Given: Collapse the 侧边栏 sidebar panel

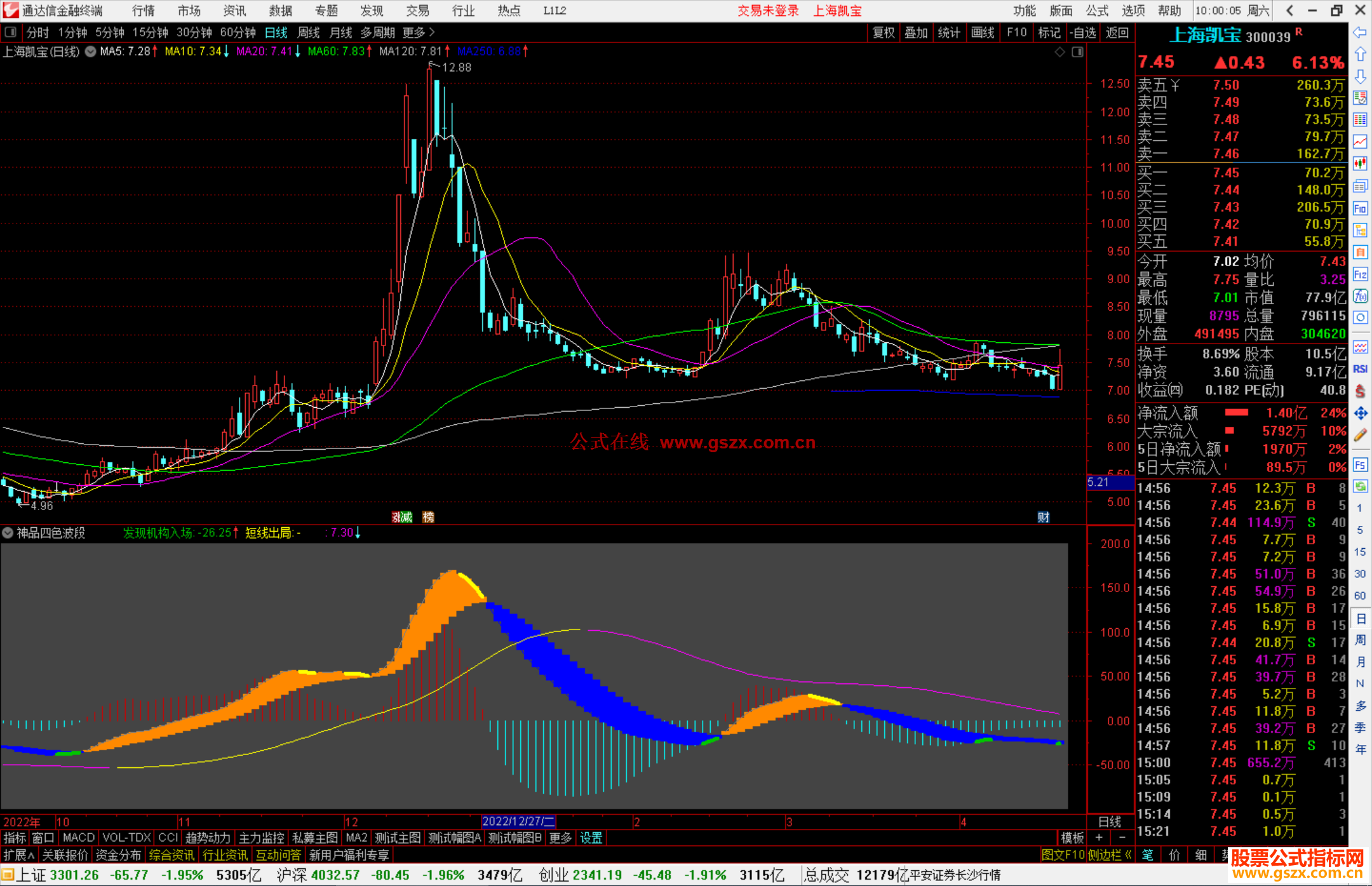Looking at the screenshot, I should [x=1110, y=855].
